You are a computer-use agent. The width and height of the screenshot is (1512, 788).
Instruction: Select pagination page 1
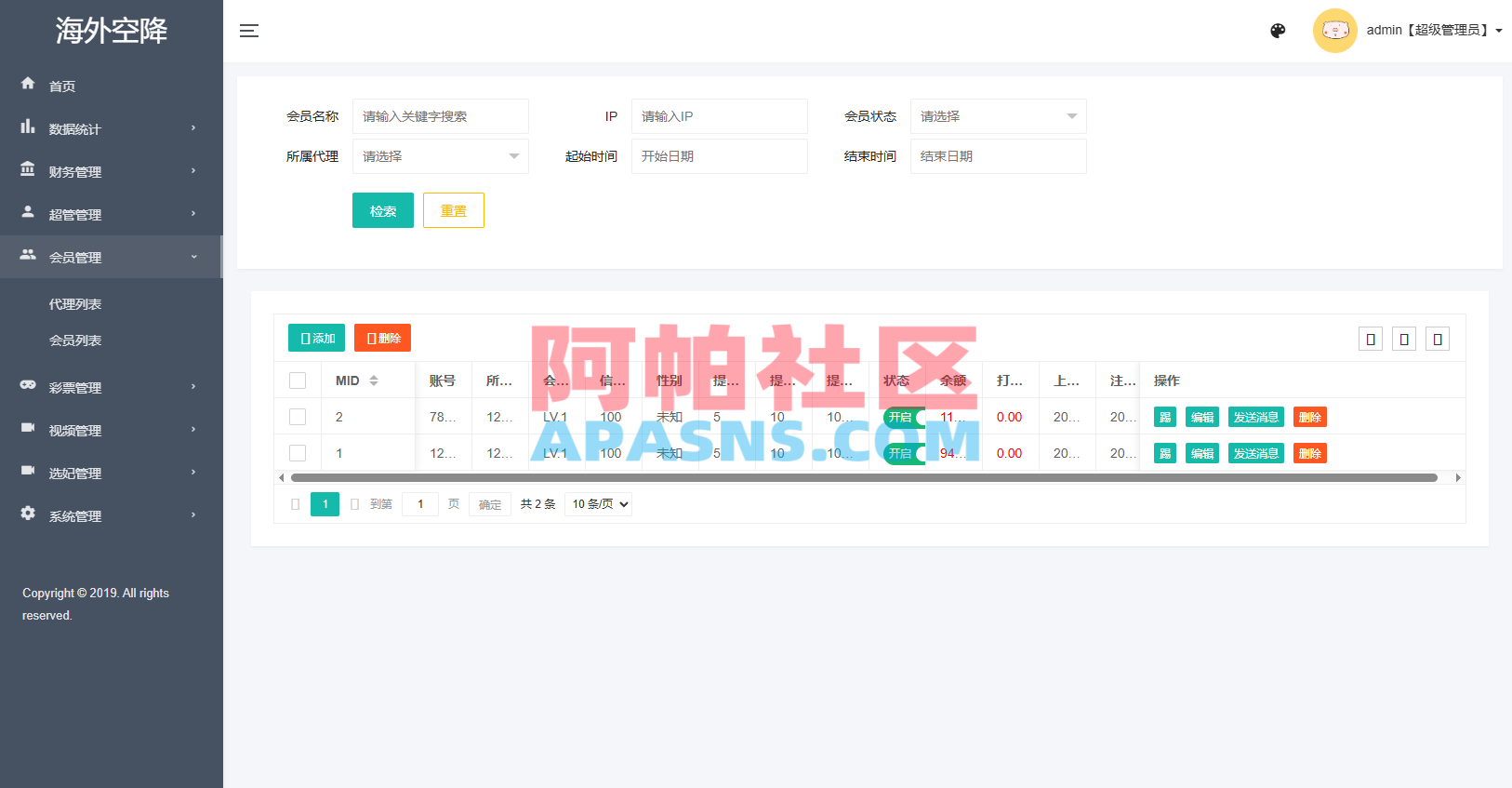point(325,504)
